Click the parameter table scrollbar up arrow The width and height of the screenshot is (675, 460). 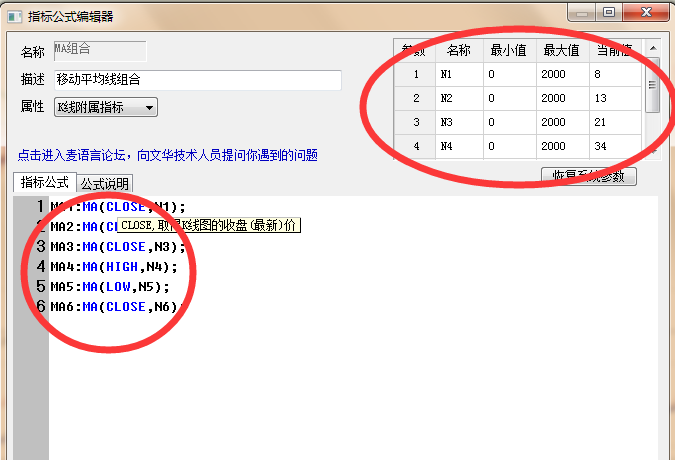click(652, 47)
